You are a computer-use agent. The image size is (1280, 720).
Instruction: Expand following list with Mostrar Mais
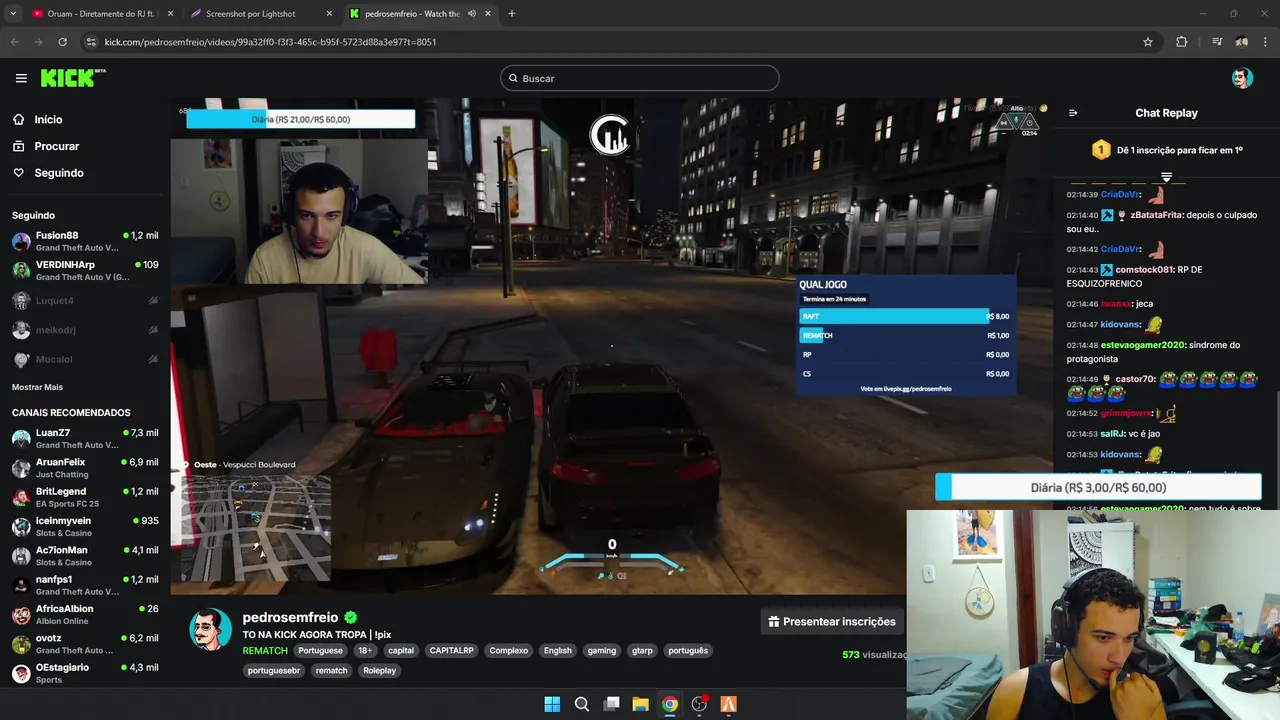point(37,387)
